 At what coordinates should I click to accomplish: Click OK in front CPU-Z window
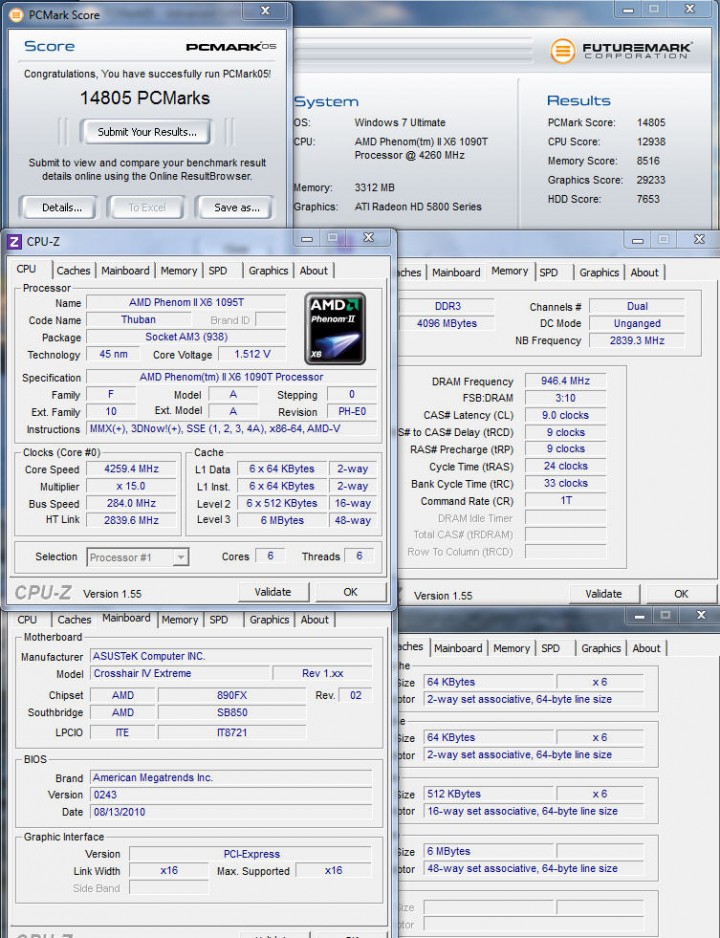[x=350, y=592]
